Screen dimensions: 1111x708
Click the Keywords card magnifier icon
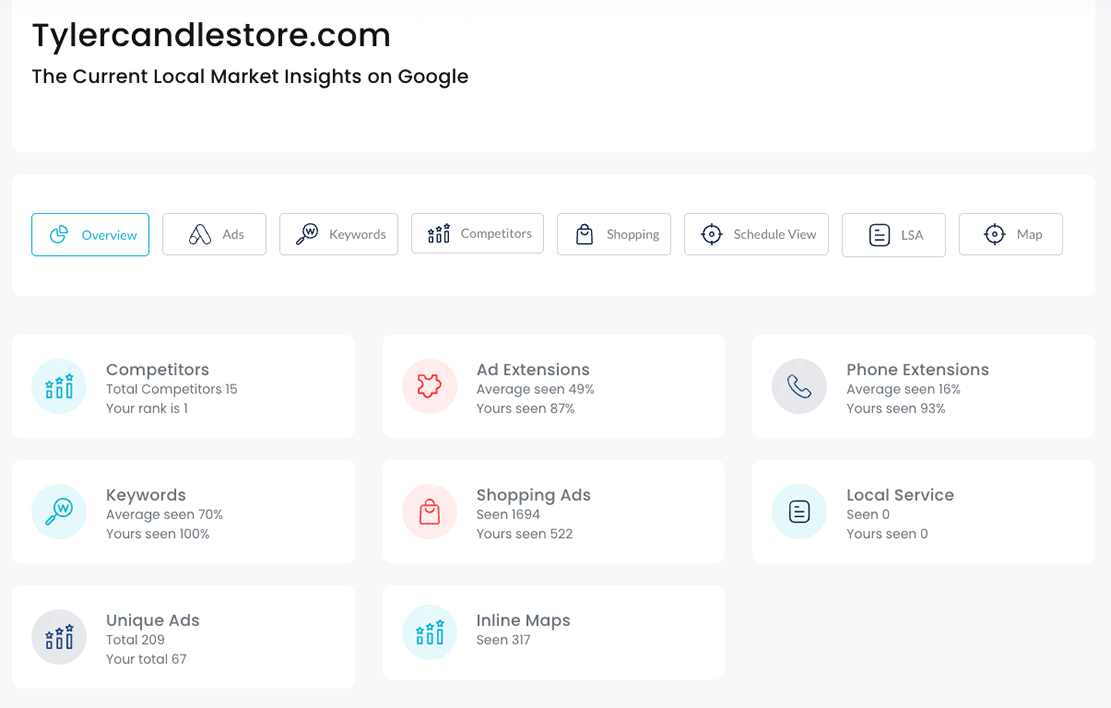[59, 512]
